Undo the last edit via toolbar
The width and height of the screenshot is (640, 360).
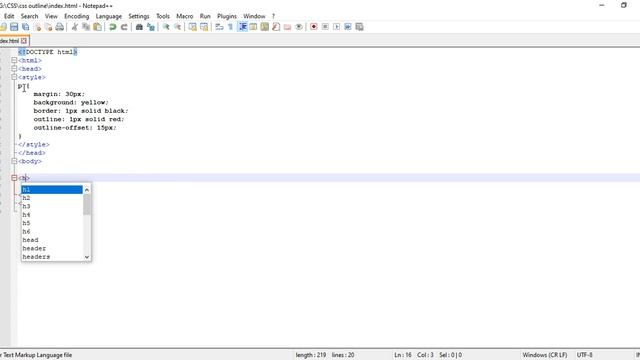click(113, 27)
